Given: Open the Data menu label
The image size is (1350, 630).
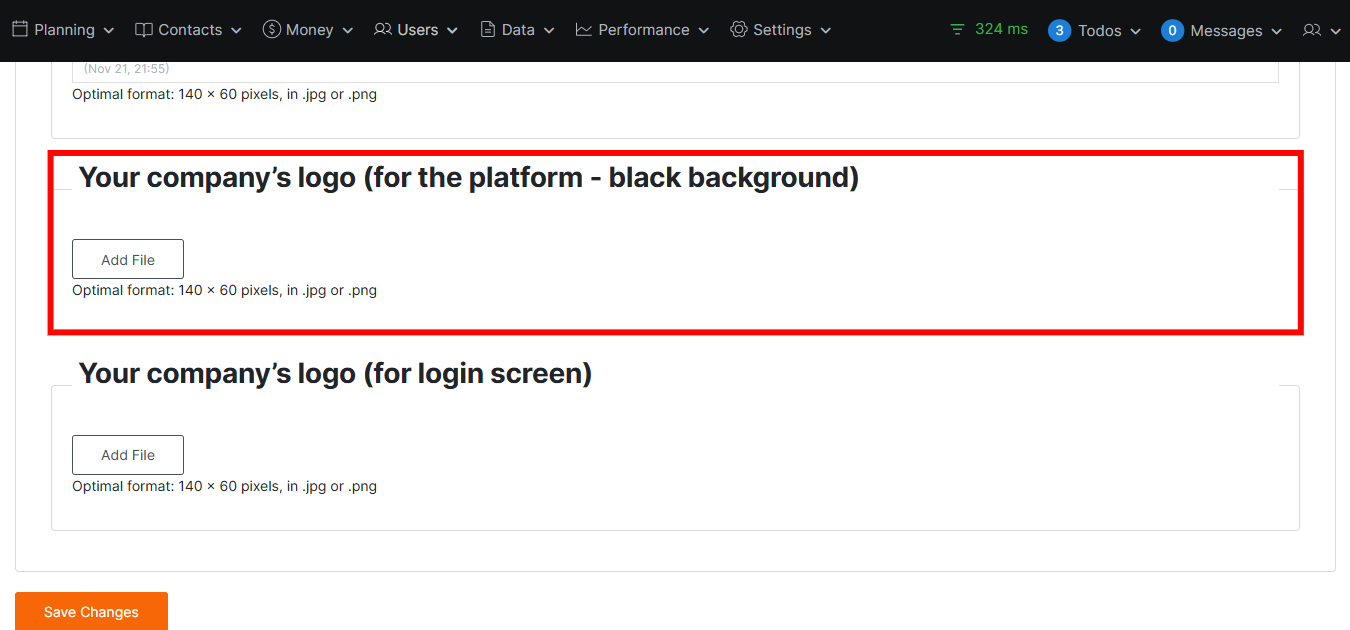Looking at the screenshot, I should pyautogui.click(x=518, y=30).
